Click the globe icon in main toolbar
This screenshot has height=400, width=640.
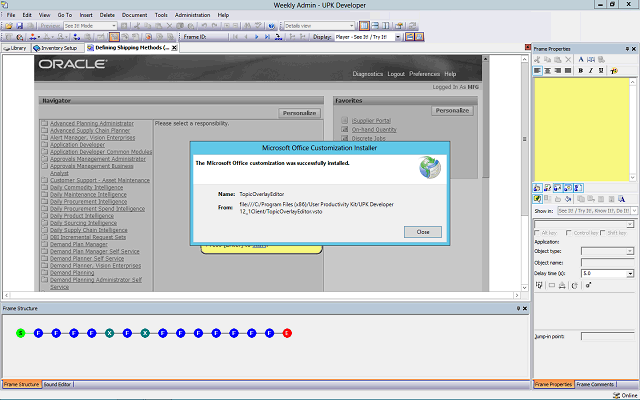[272, 26]
